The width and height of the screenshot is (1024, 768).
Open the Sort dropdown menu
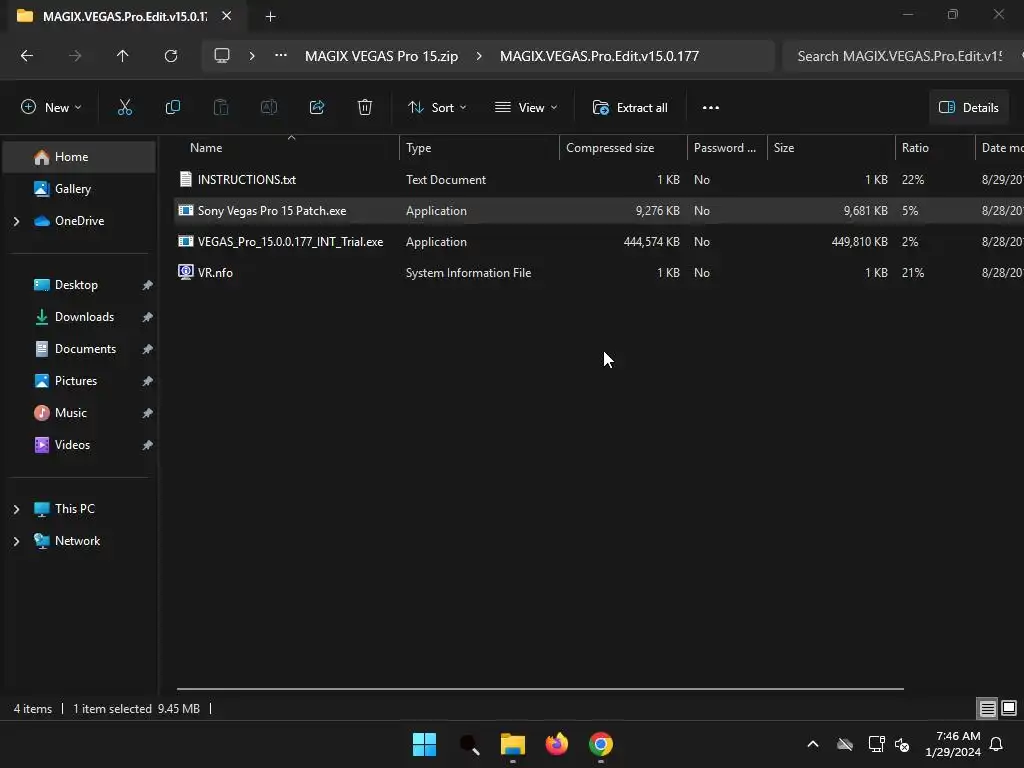point(437,108)
